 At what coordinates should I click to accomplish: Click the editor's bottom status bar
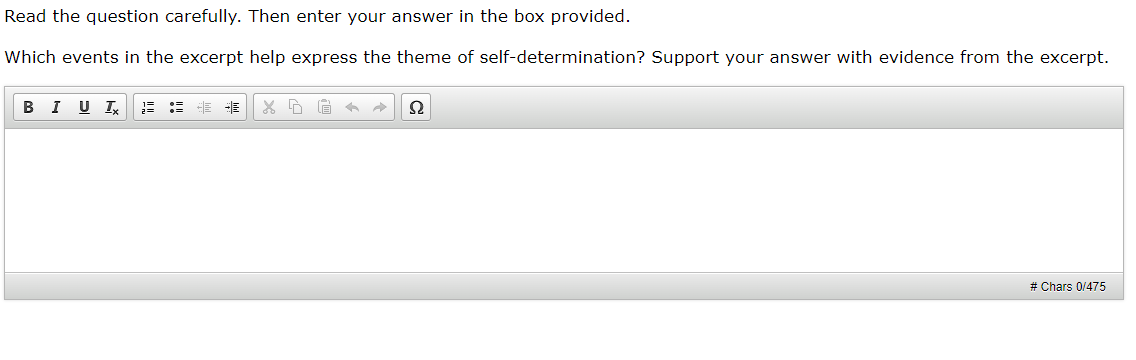coord(564,286)
